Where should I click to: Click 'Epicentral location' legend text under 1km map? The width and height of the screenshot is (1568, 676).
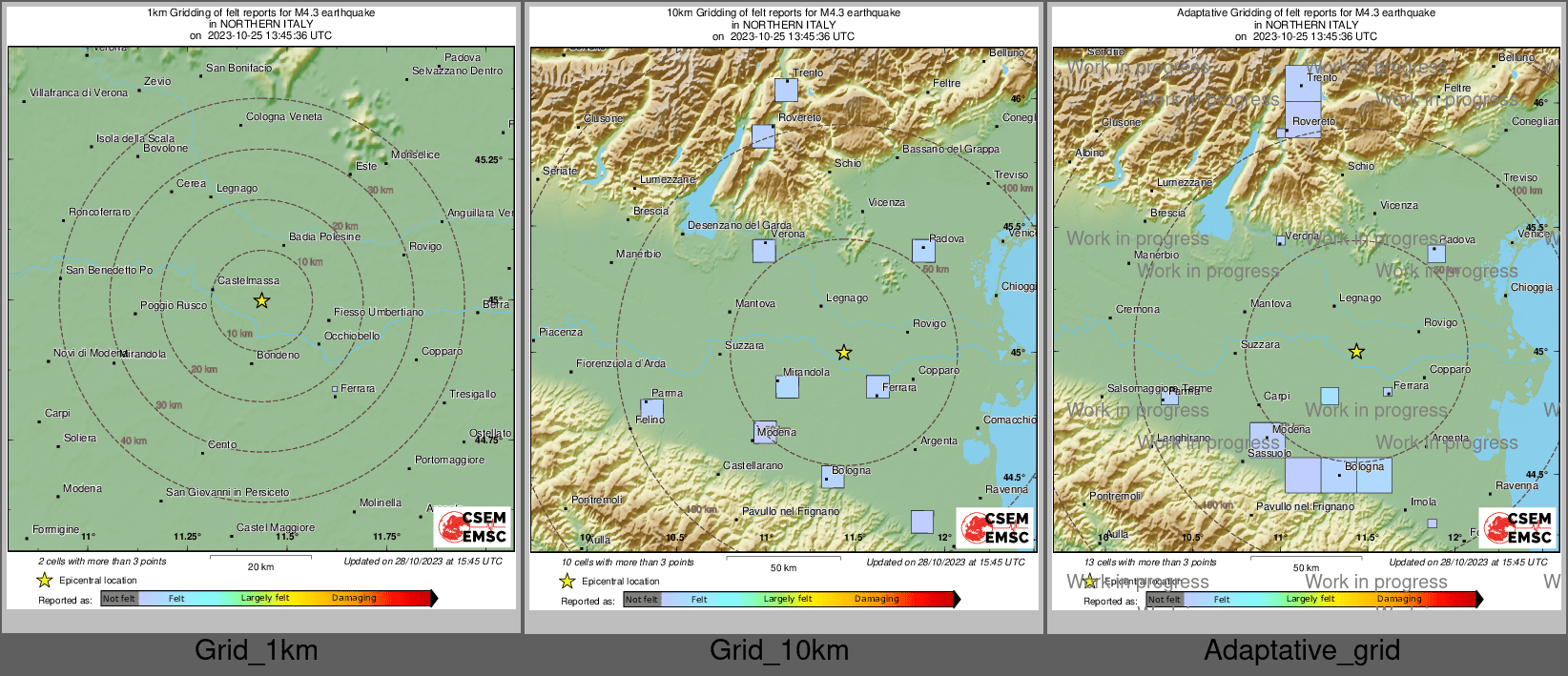click(x=98, y=580)
